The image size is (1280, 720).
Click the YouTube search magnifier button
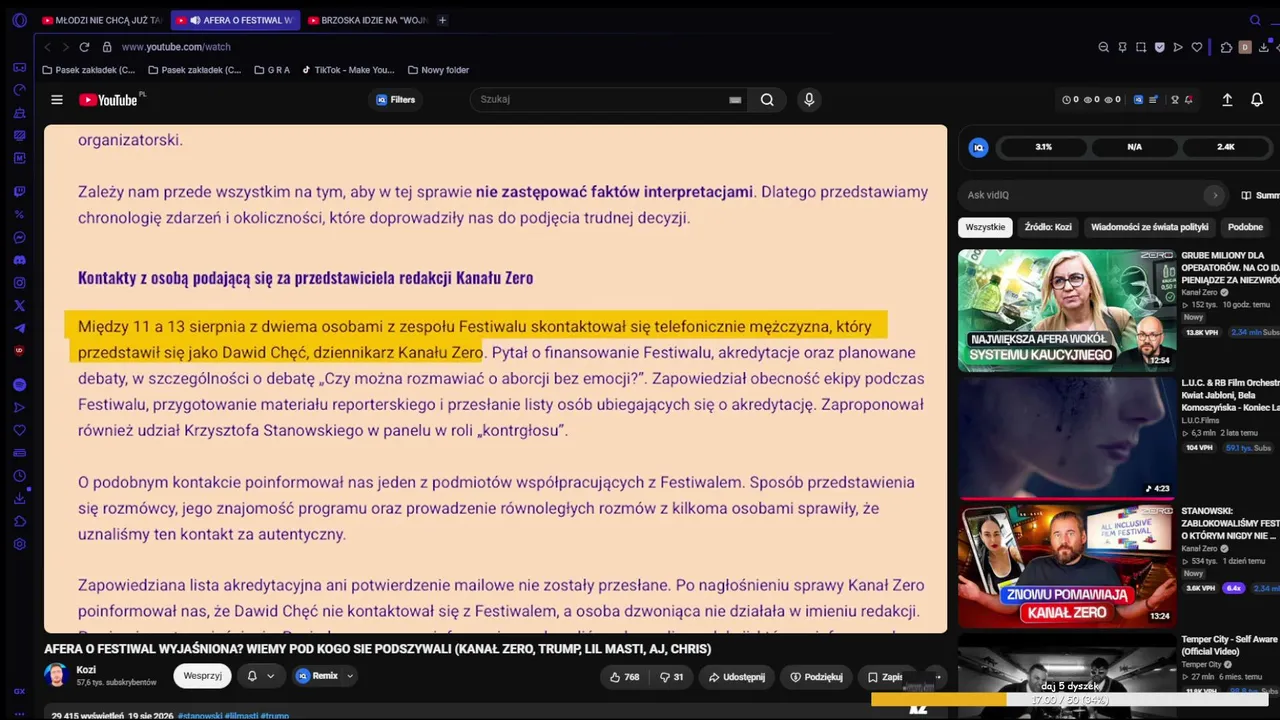click(x=767, y=100)
